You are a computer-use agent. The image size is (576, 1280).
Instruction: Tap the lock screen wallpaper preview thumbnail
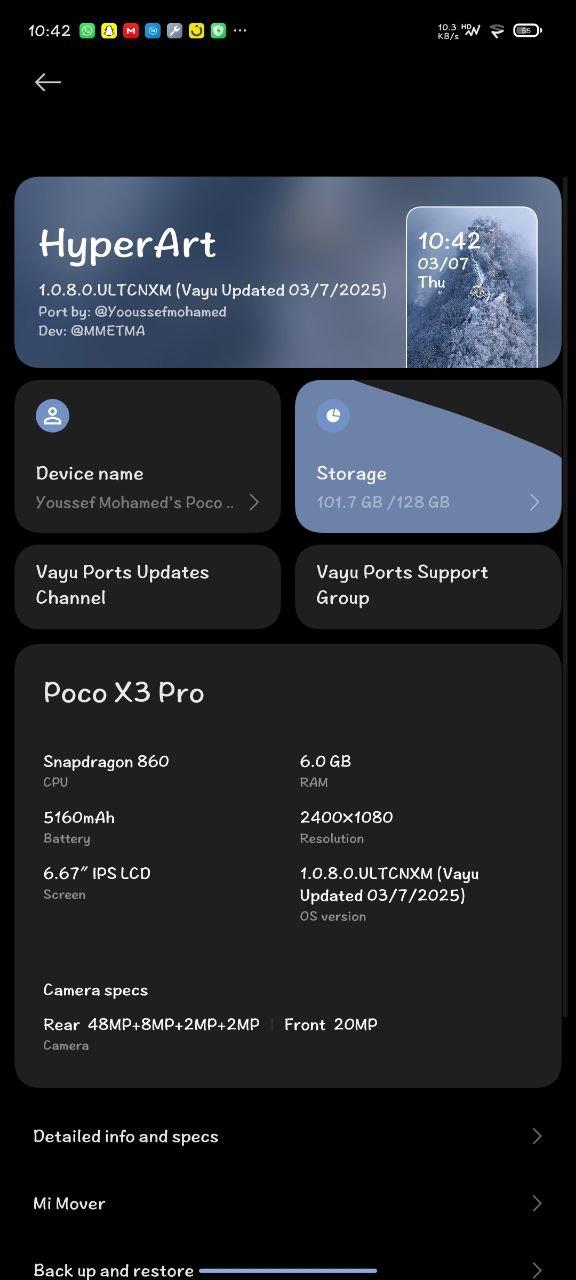click(x=472, y=287)
